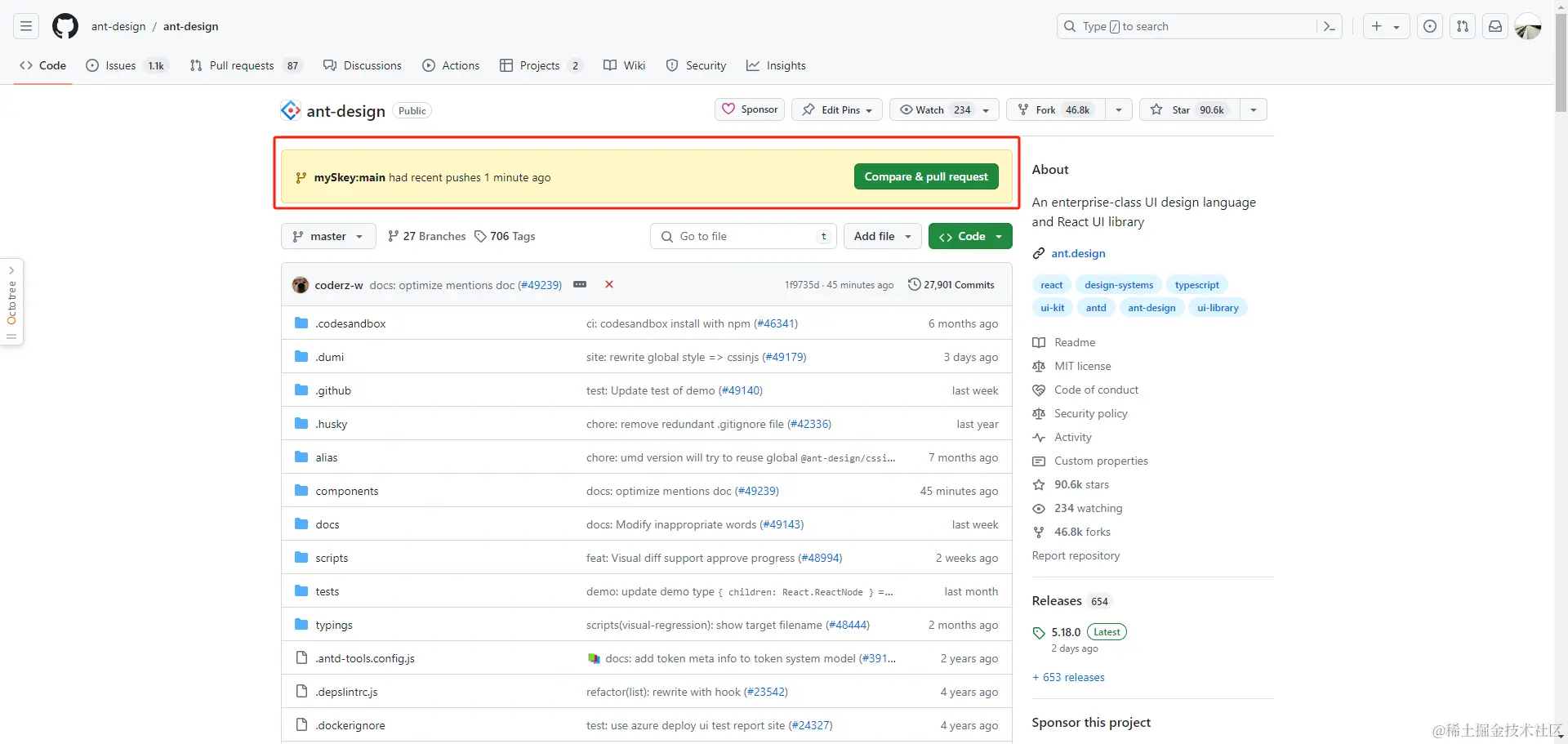Click the typescript topic tag
This screenshot has height=744, width=1568.
point(1196,285)
